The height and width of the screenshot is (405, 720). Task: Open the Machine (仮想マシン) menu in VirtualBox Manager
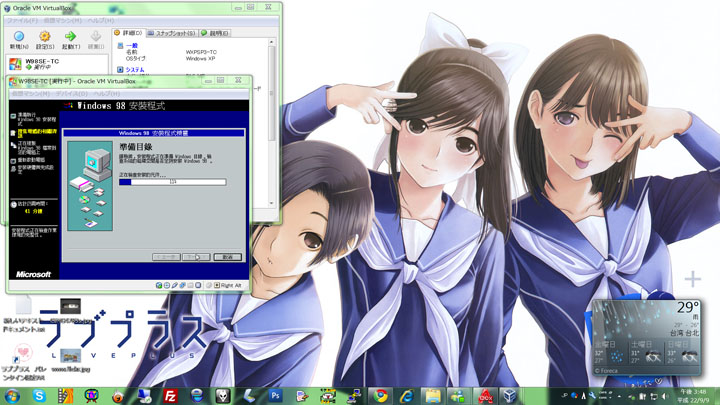tap(62, 21)
